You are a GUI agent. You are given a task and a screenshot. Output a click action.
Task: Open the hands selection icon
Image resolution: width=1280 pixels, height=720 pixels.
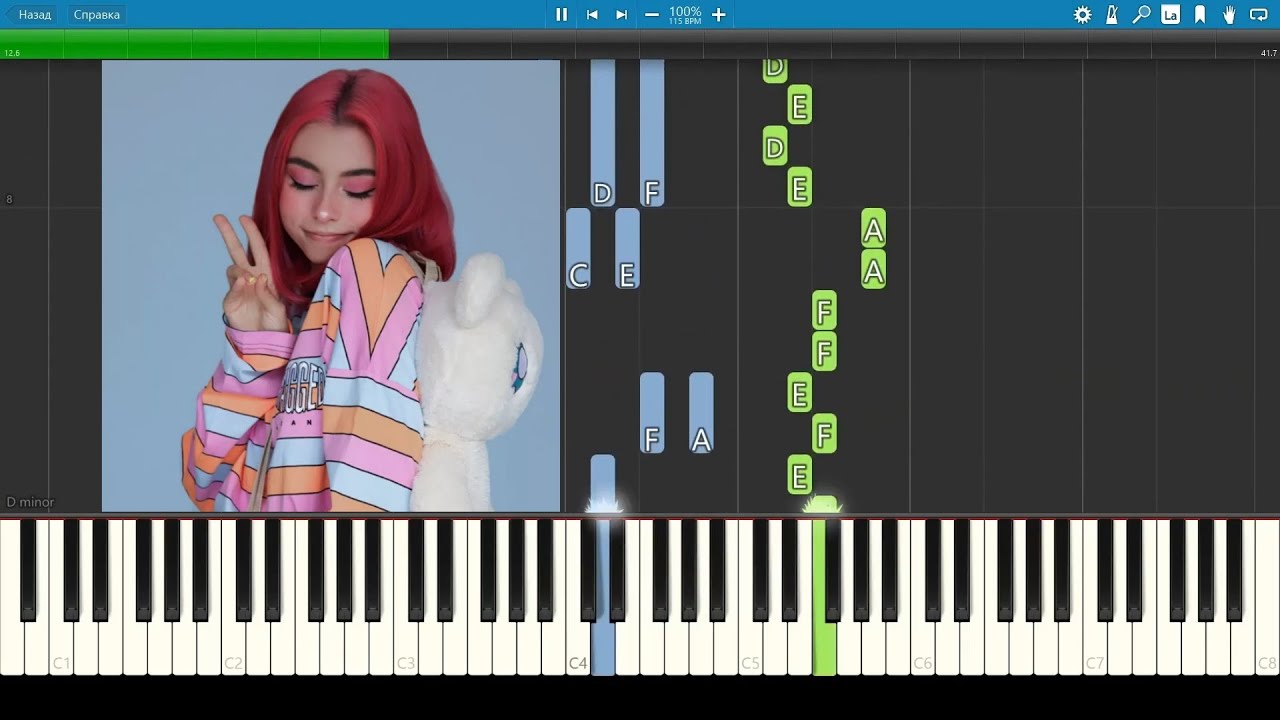tap(1229, 15)
